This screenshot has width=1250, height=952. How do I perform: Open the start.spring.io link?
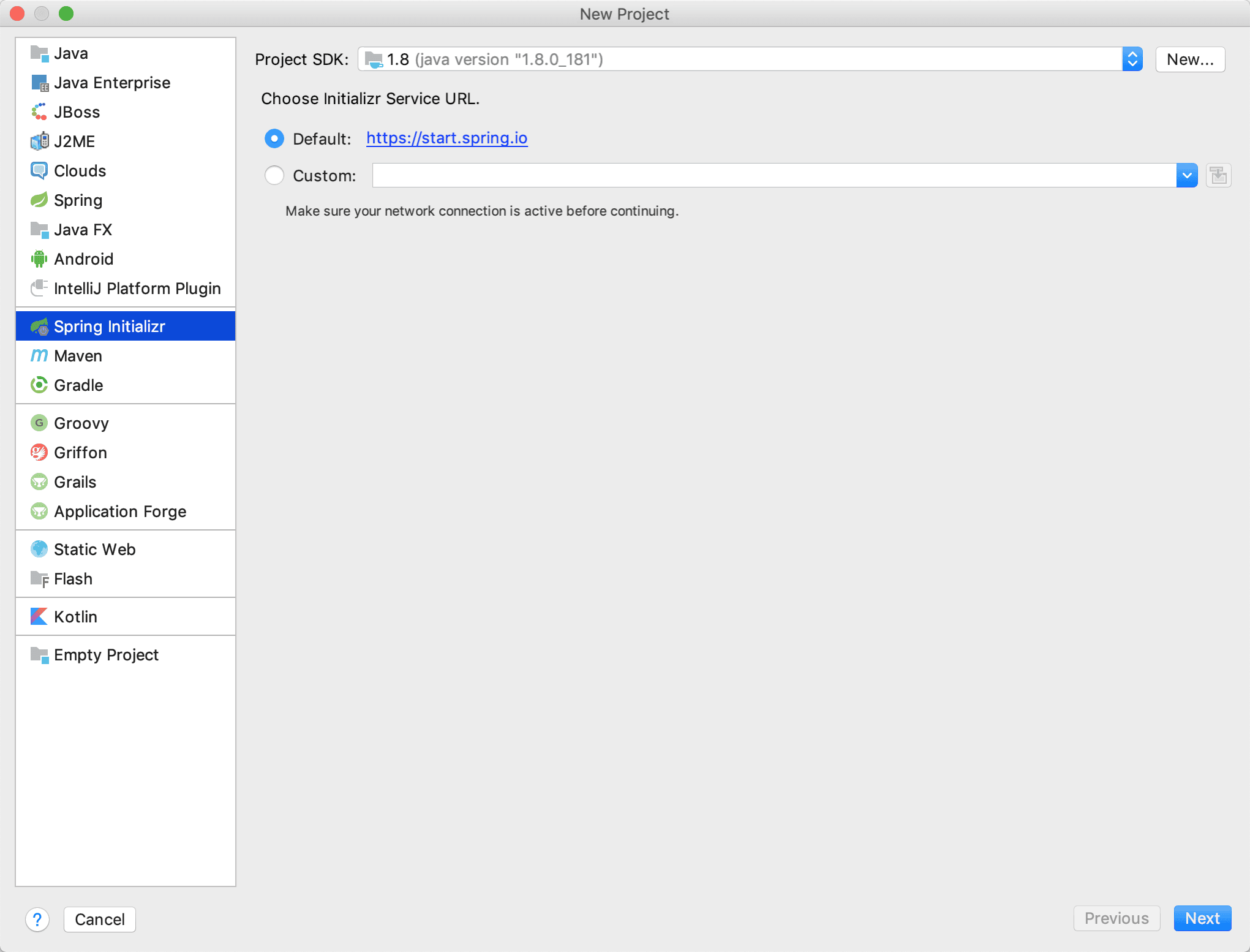point(446,138)
